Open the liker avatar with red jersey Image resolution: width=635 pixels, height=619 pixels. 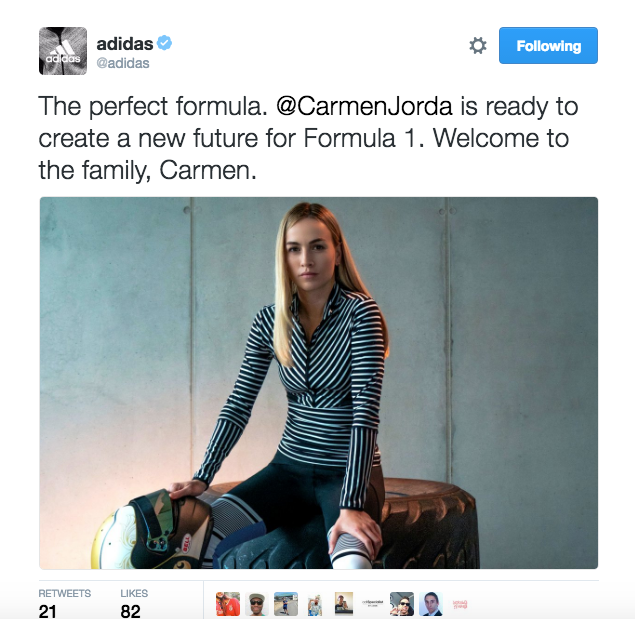(x=228, y=604)
